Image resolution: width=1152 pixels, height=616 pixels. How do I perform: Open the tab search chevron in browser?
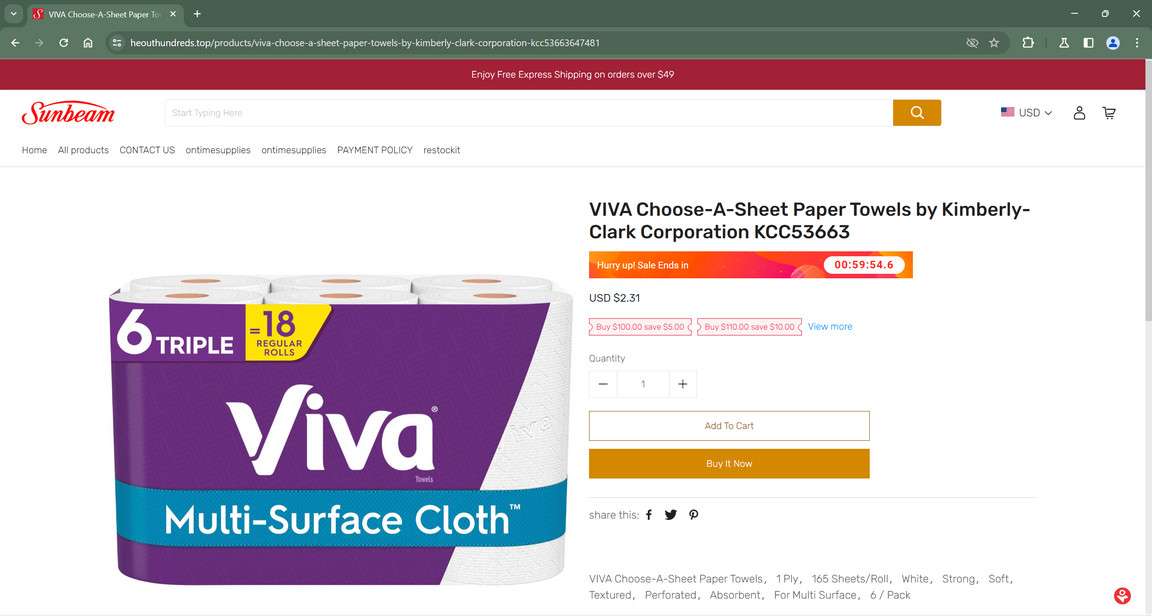click(13, 13)
